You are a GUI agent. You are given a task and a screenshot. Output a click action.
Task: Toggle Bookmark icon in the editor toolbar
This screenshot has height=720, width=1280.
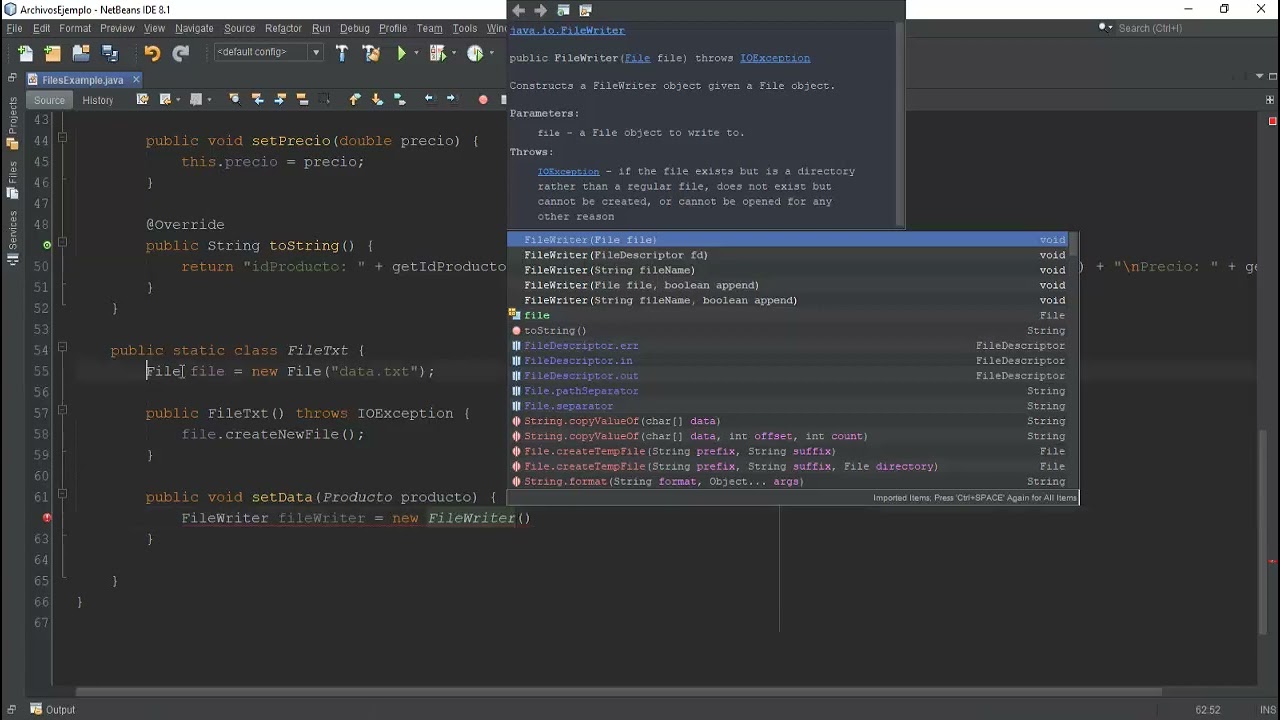click(x=399, y=99)
